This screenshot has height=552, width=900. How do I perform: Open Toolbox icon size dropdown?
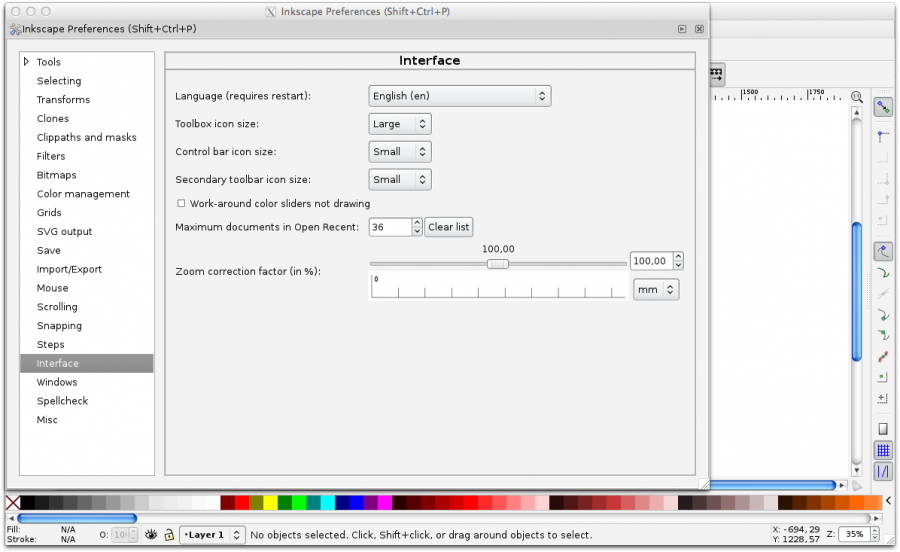pyautogui.click(x=399, y=124)
